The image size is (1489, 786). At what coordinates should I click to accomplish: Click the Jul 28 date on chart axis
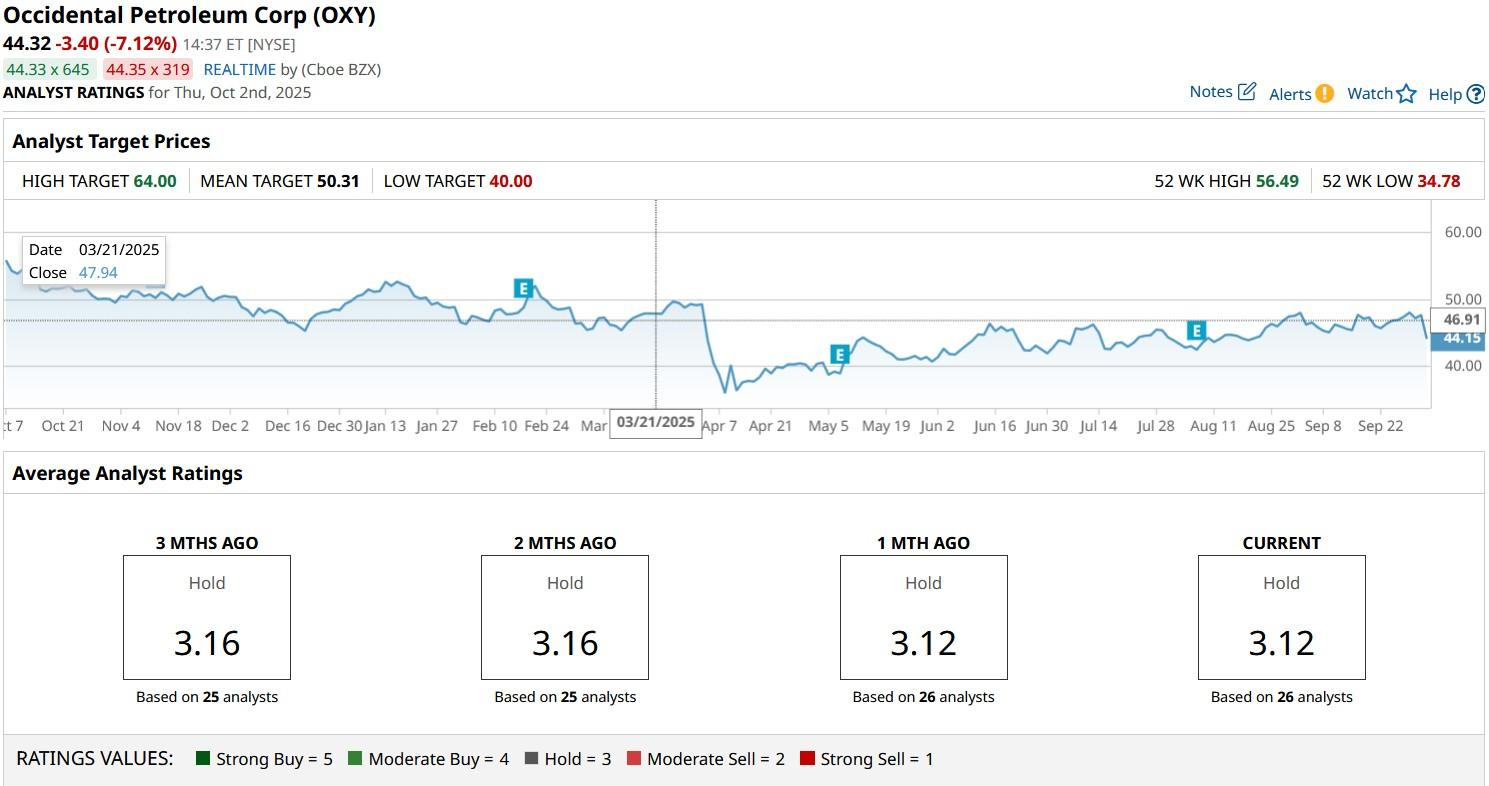click(1155, 426)
